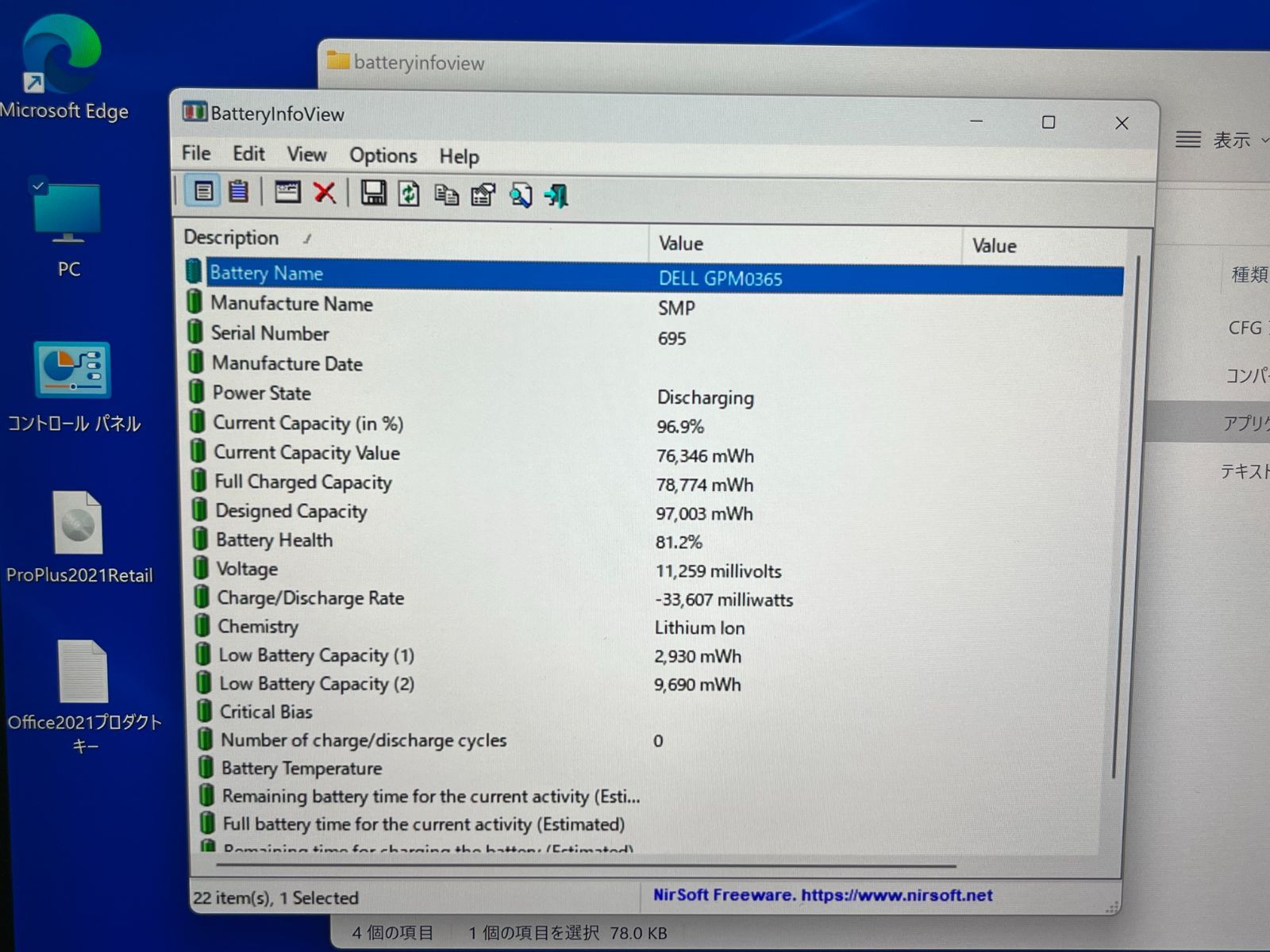This screenshot has width=1270, height=952.
Task: Switch to the Show Battery Log icon
Action: (x=238, y=191)
